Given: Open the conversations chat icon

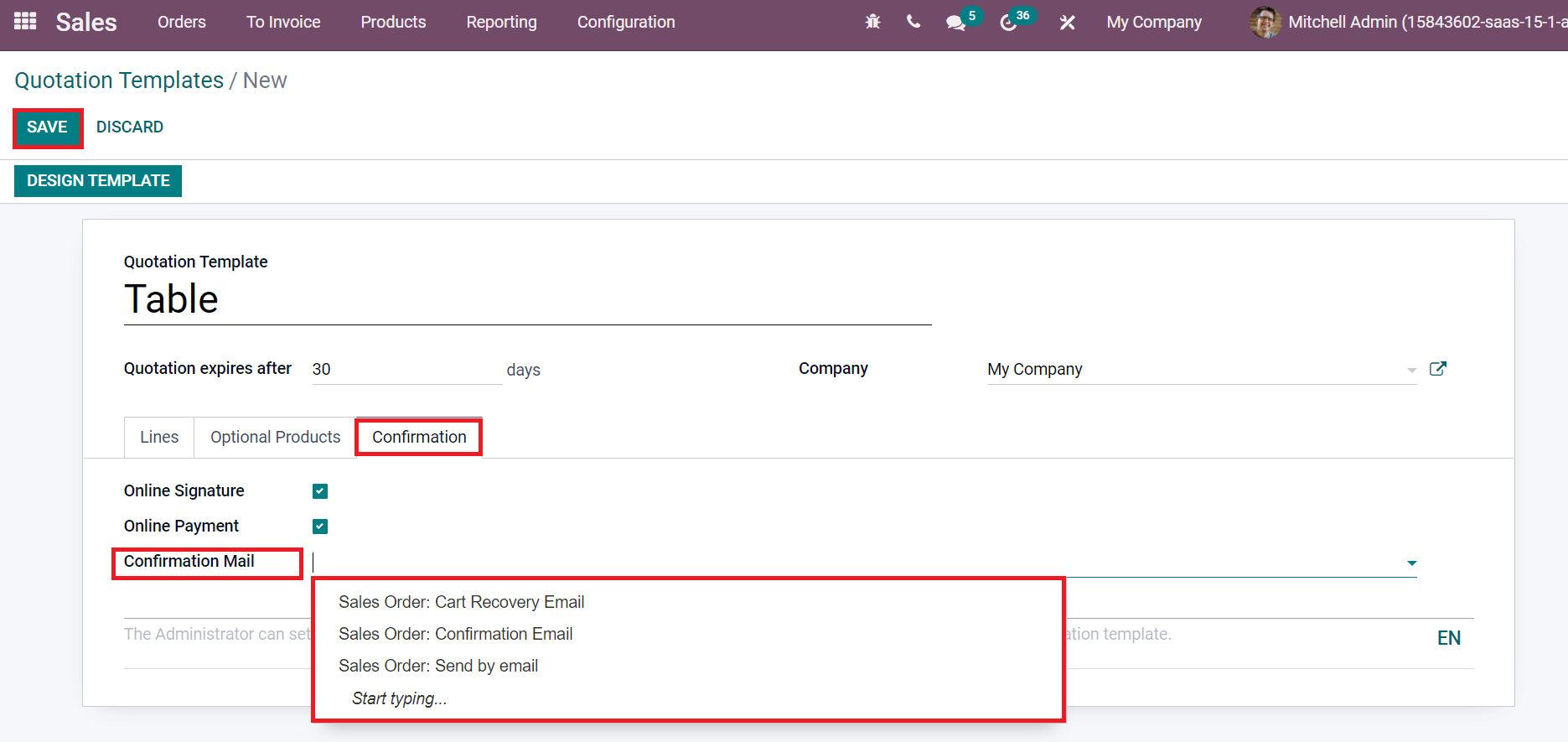Looking at the screenshot, I should [x=955, y=23].
